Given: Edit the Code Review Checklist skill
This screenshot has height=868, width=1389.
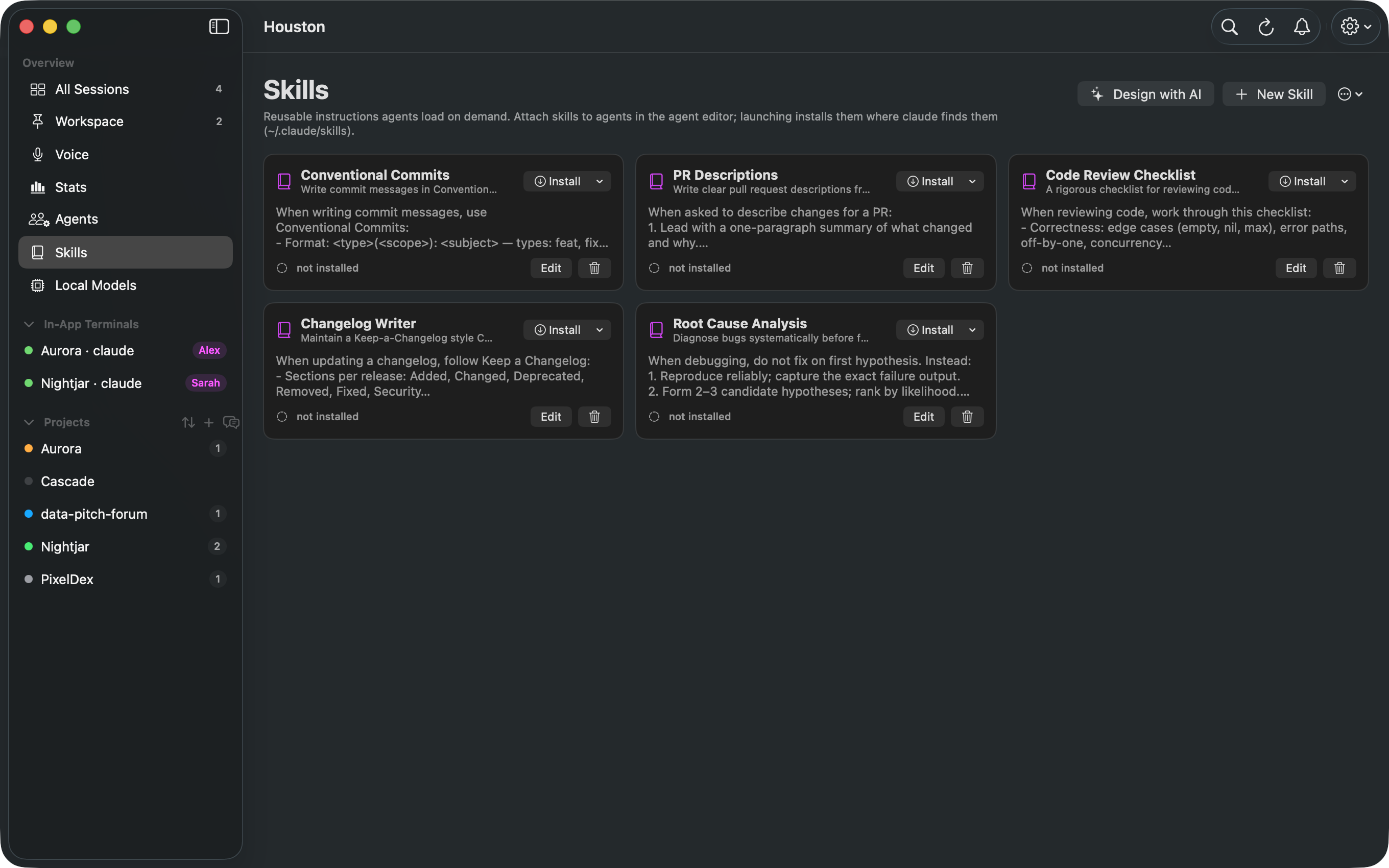Looking at the screenshot, I should (1296, 268).
